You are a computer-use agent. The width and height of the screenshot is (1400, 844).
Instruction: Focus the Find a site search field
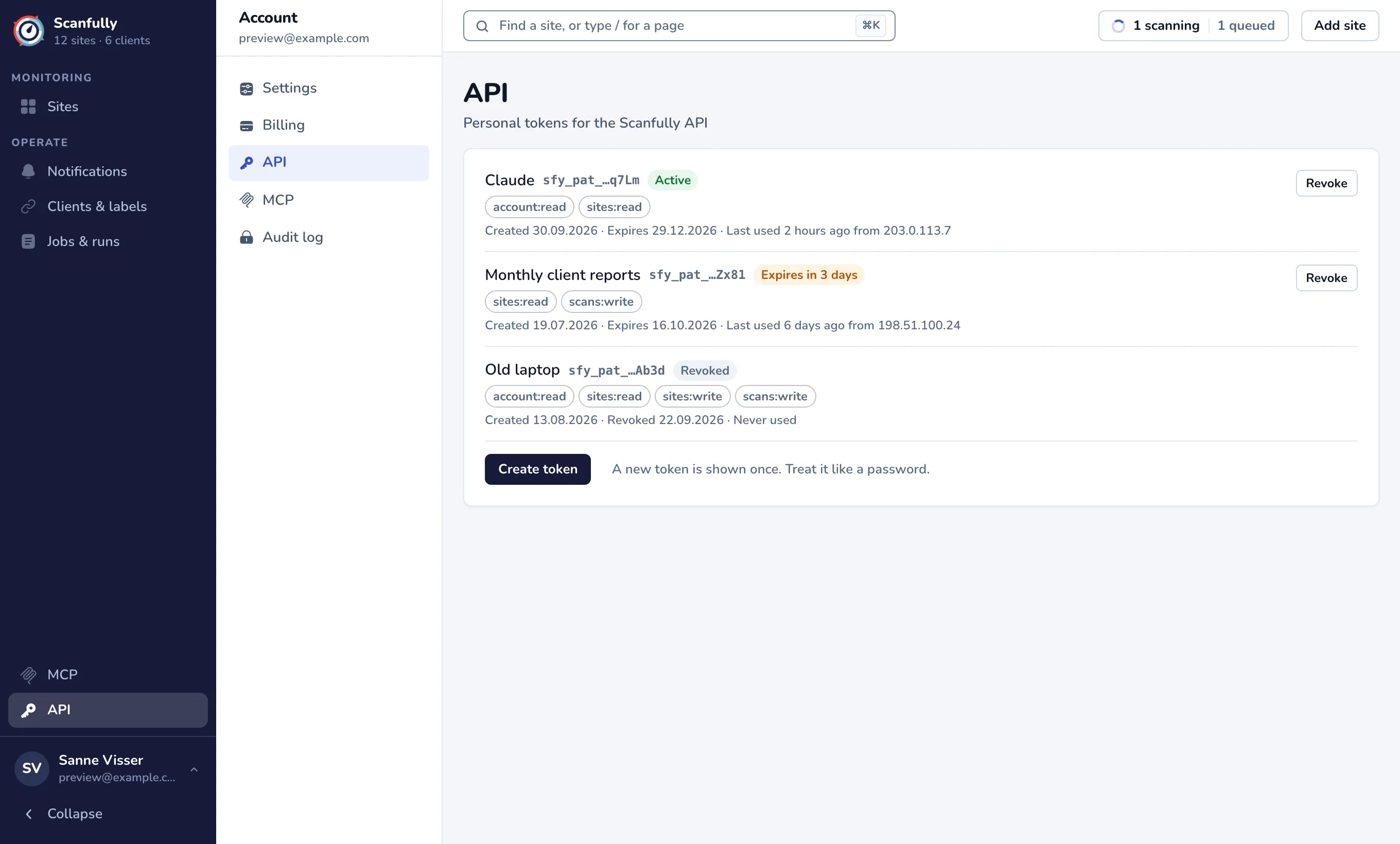pyautogui.click(x=679, y=26)
